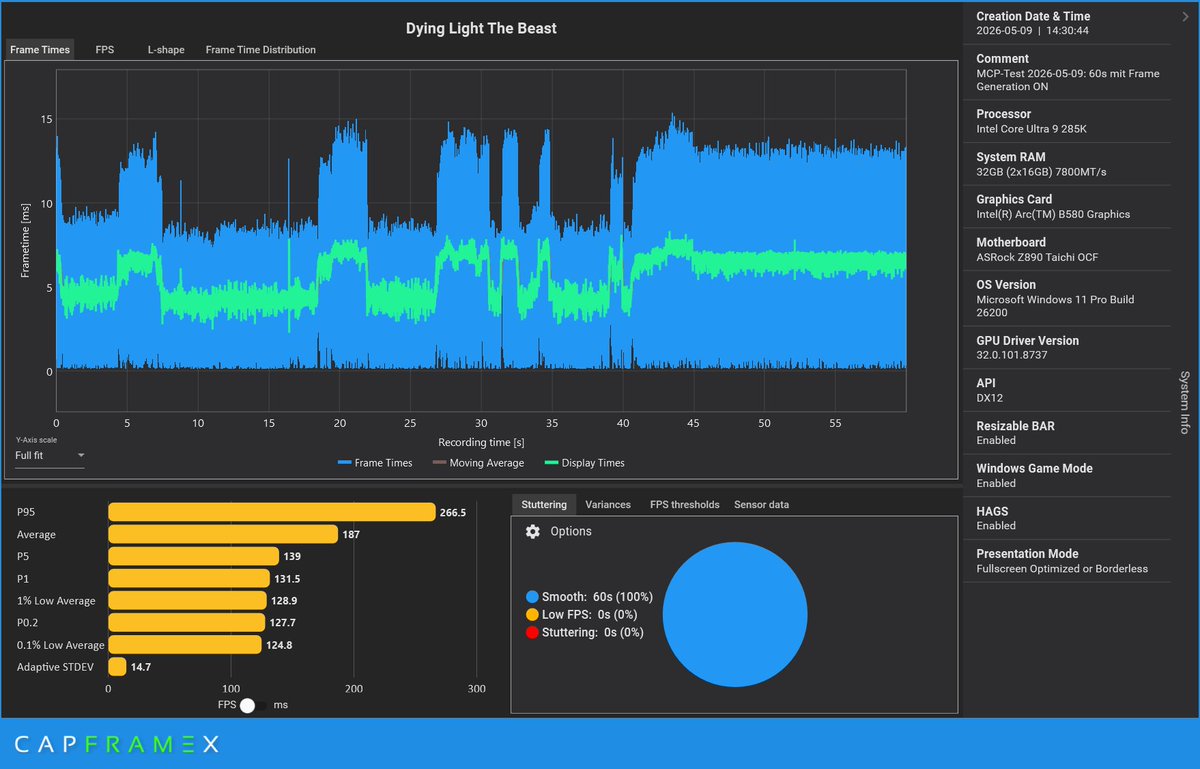
Task: Open the FPS thresholds tab
Action: [x=685, y=504]
